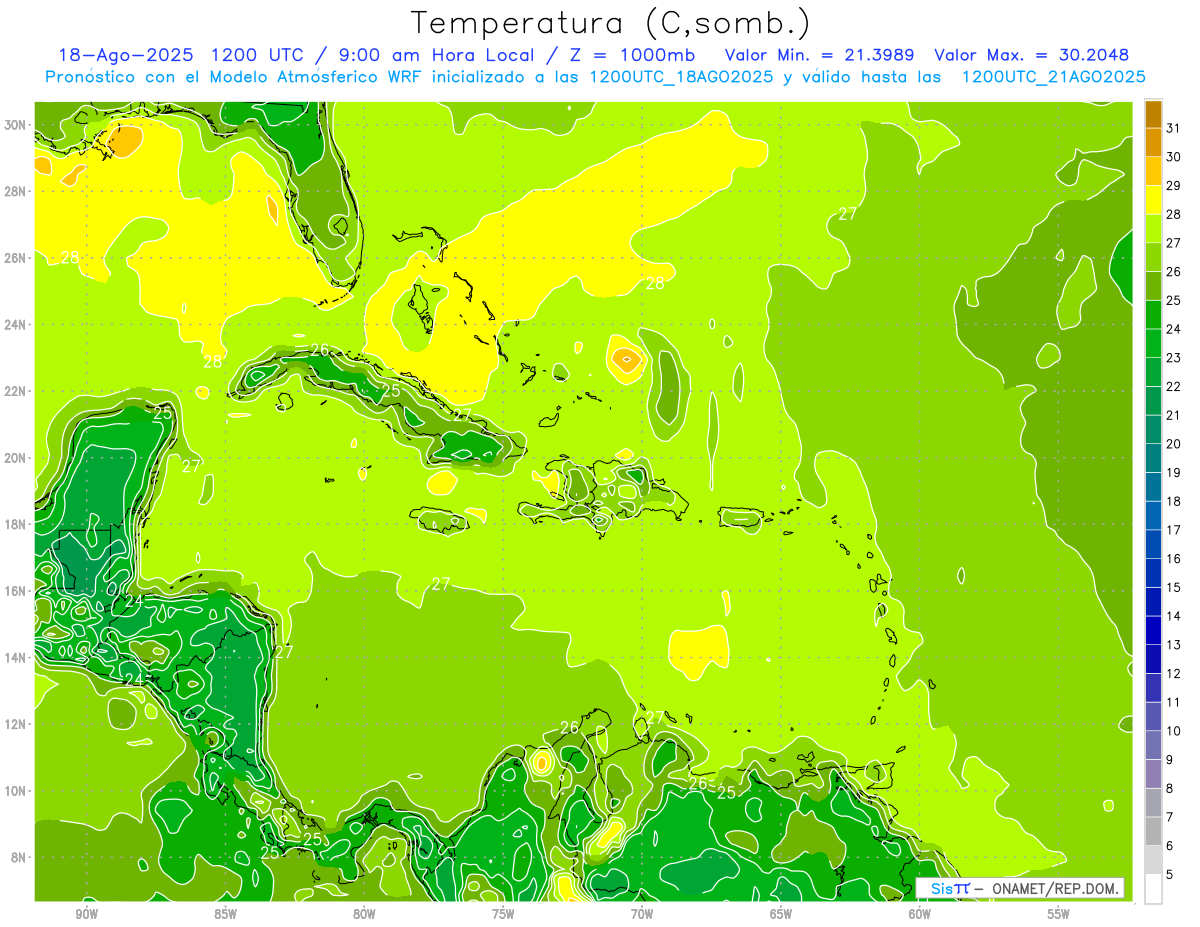Click the legend color band between 29 and 30

(x=1153, y=171)
